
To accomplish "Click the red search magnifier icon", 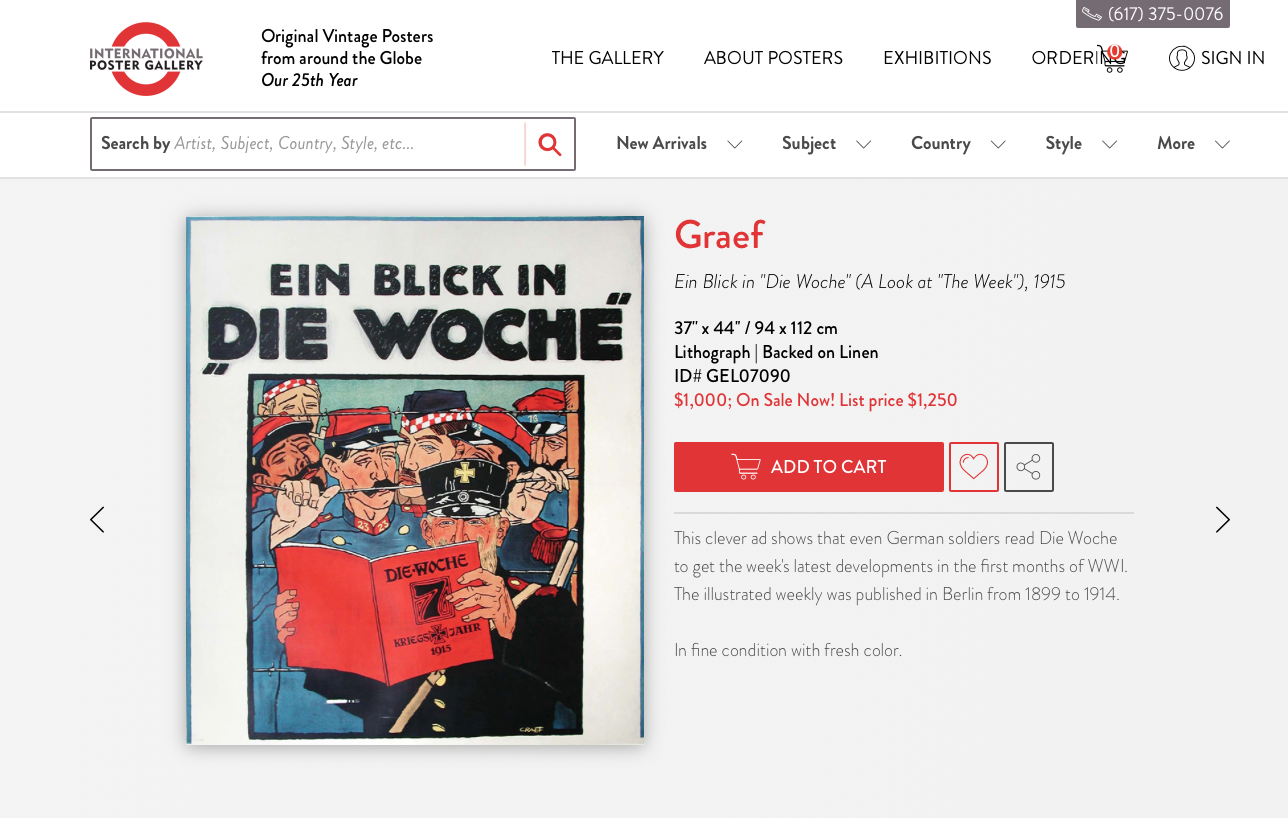I will (x=550, y=144).
